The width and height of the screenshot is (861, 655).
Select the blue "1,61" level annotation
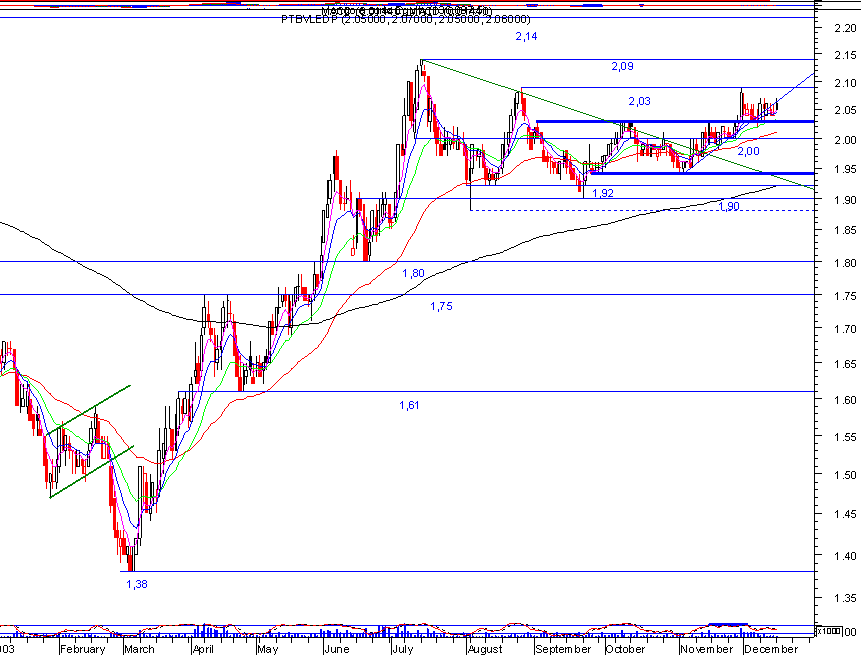click(409, 405)
